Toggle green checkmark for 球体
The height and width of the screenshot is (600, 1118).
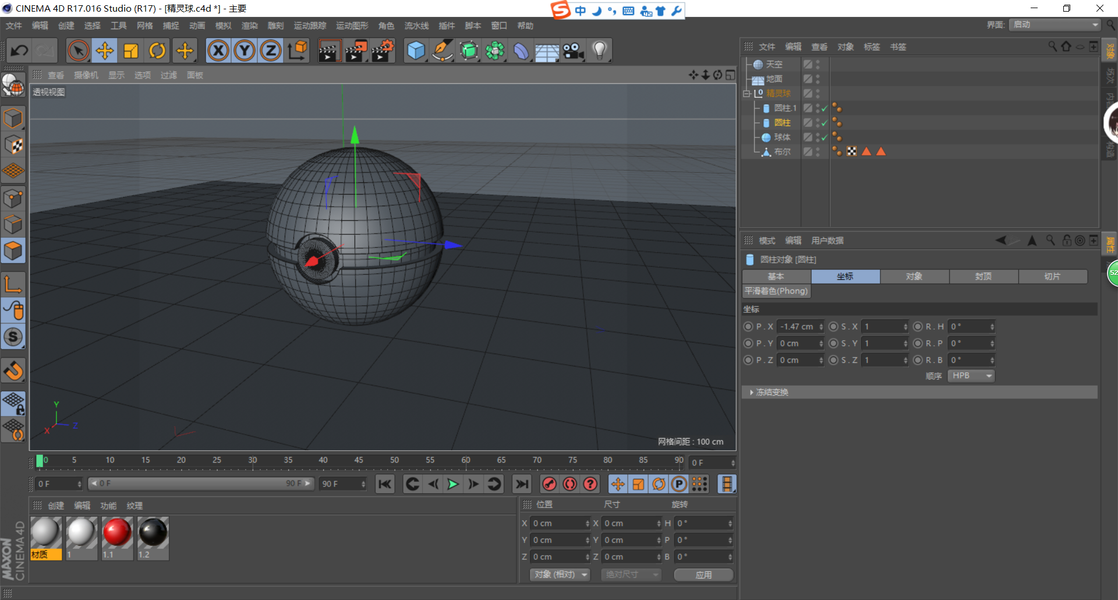coord(824,138)
